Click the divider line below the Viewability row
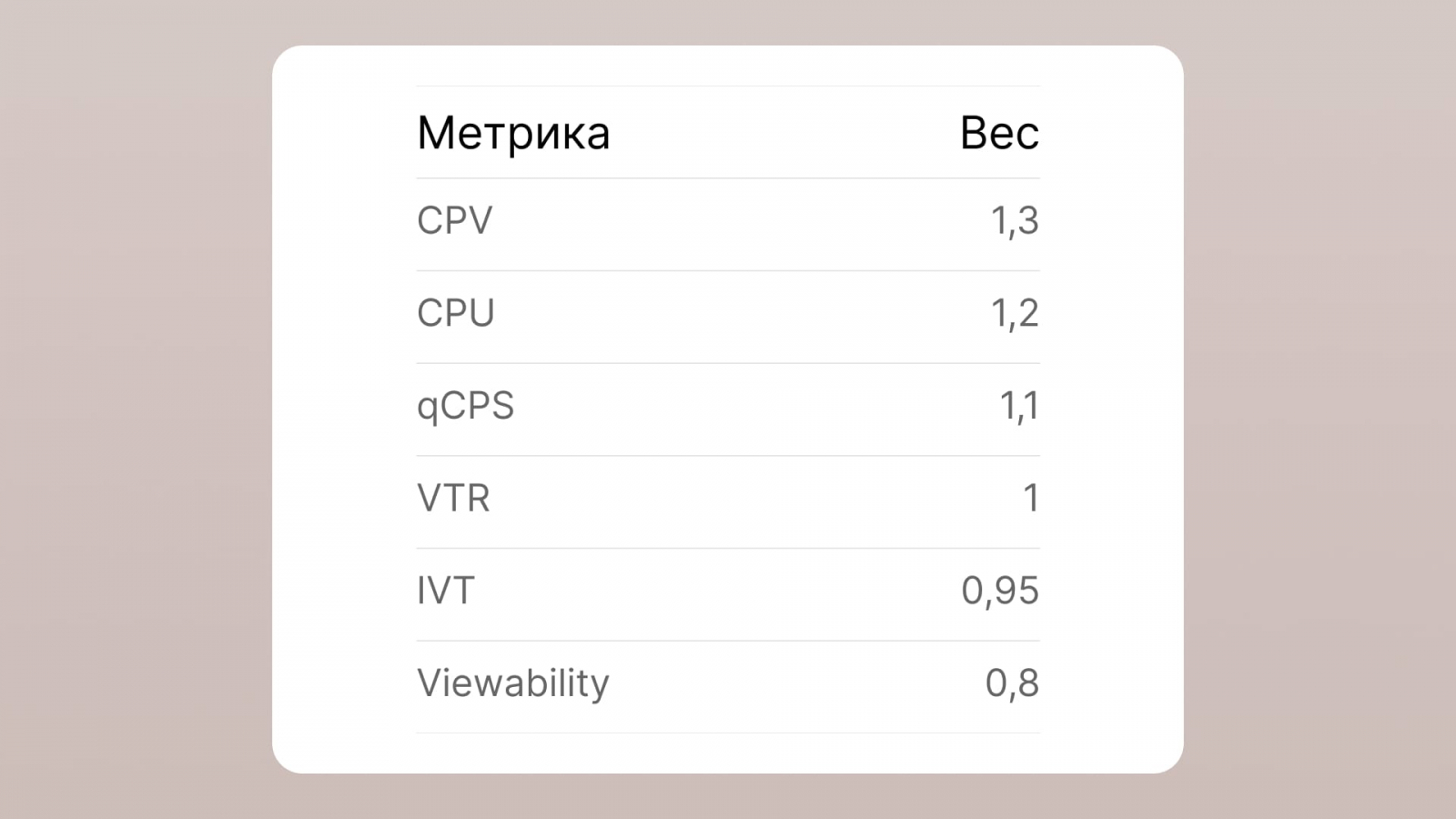1456x819 pixels. (728, 733)
